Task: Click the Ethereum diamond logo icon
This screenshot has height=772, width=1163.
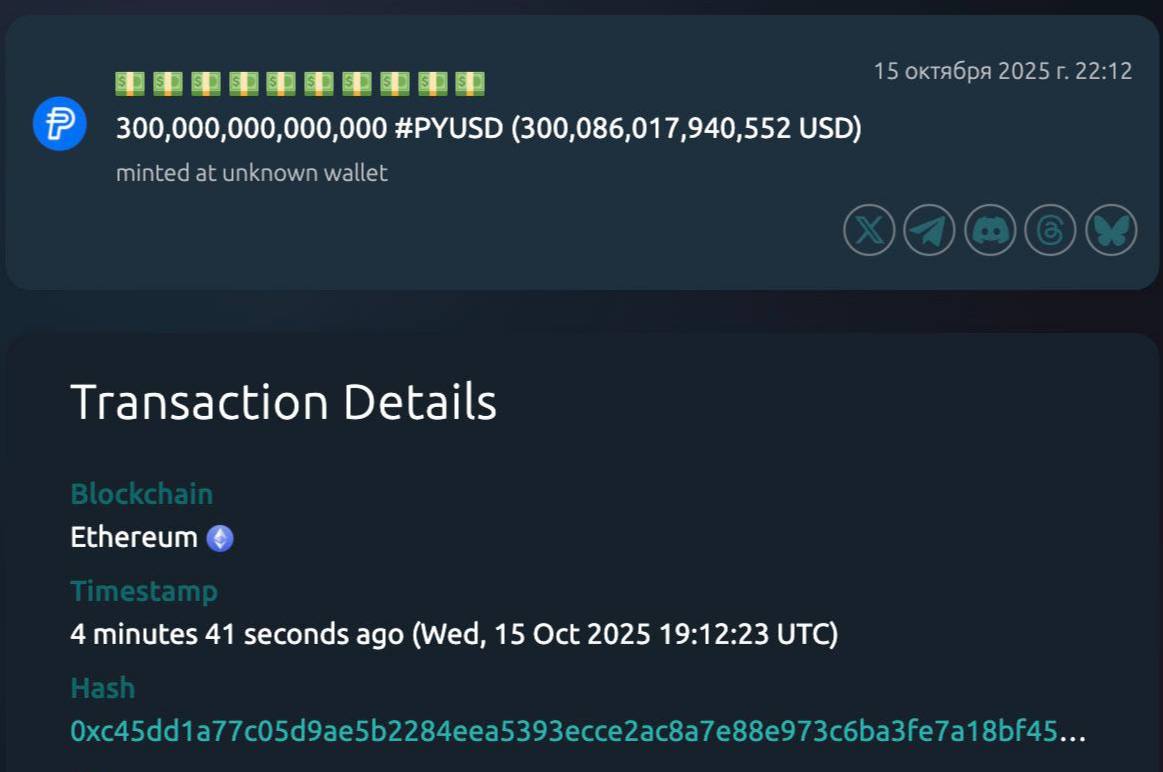Action: [x=220, y=539]
